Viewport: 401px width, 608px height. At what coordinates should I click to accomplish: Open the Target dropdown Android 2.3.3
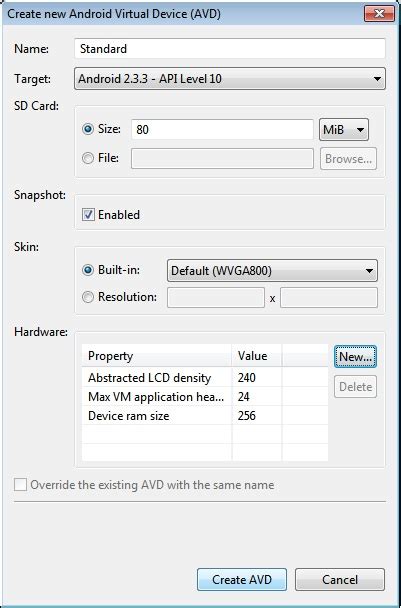(230, 79)
